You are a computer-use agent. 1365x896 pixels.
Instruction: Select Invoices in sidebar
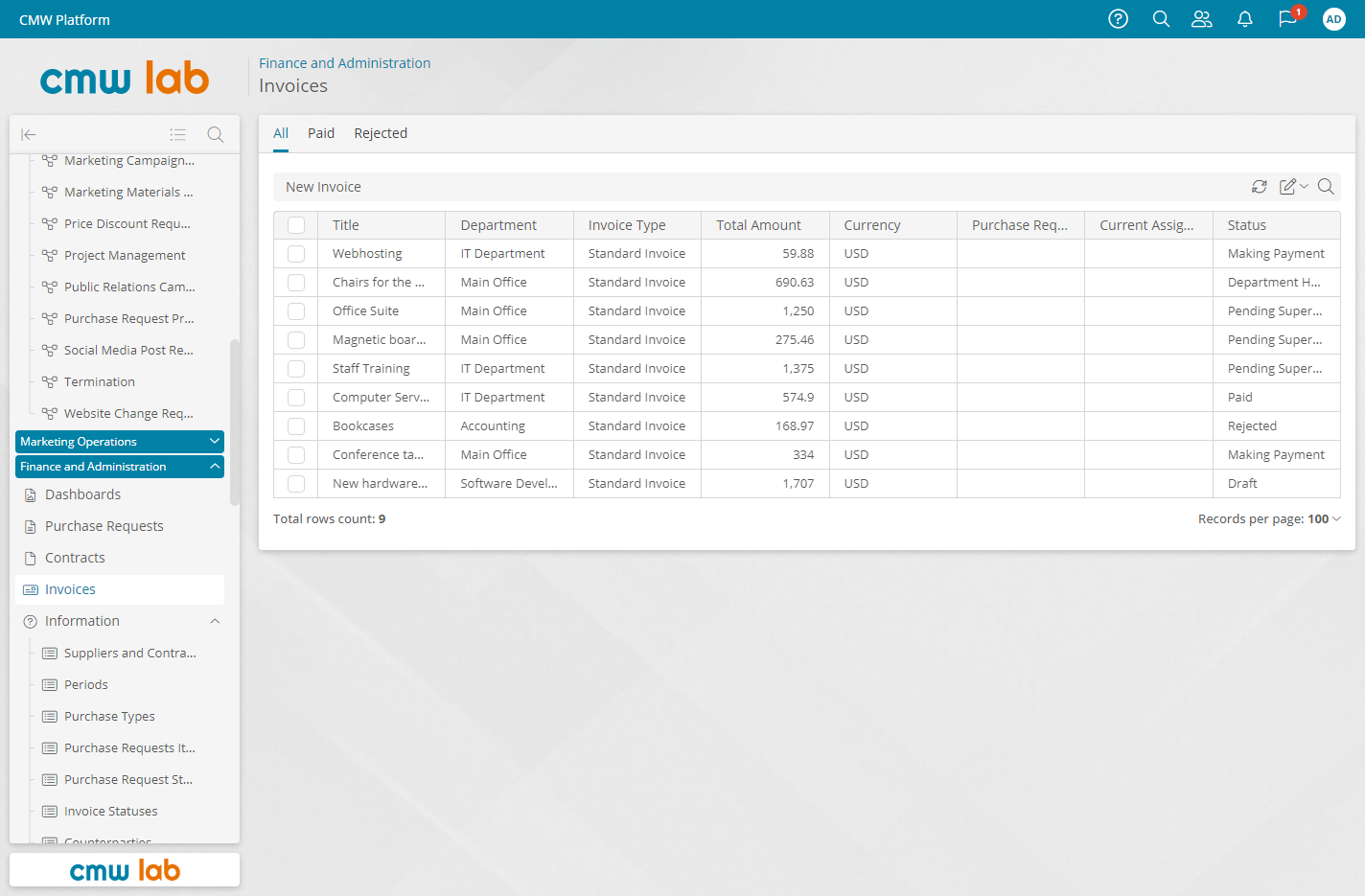tap(120, 589)
